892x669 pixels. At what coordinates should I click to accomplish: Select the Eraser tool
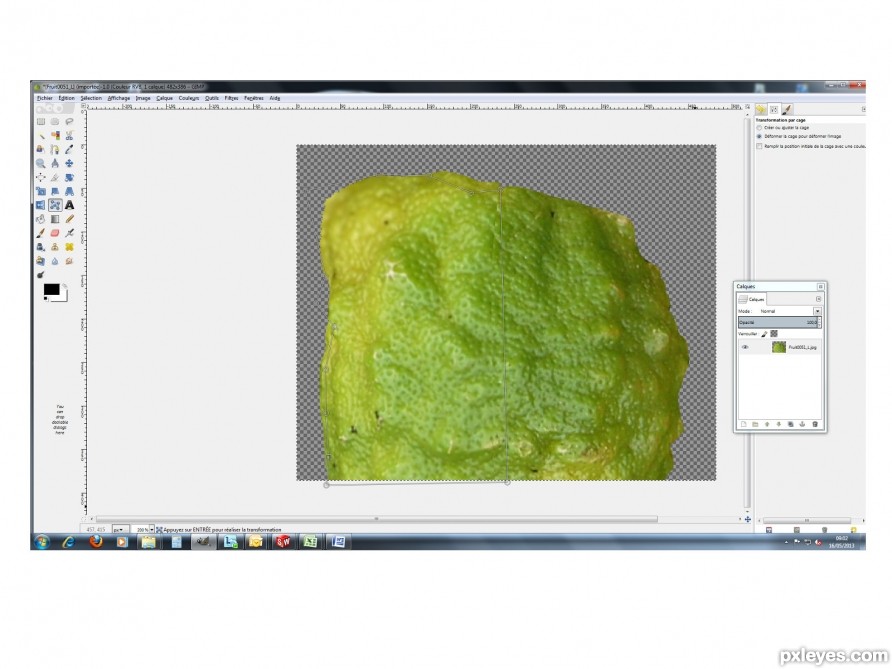[x=55, y=233]
